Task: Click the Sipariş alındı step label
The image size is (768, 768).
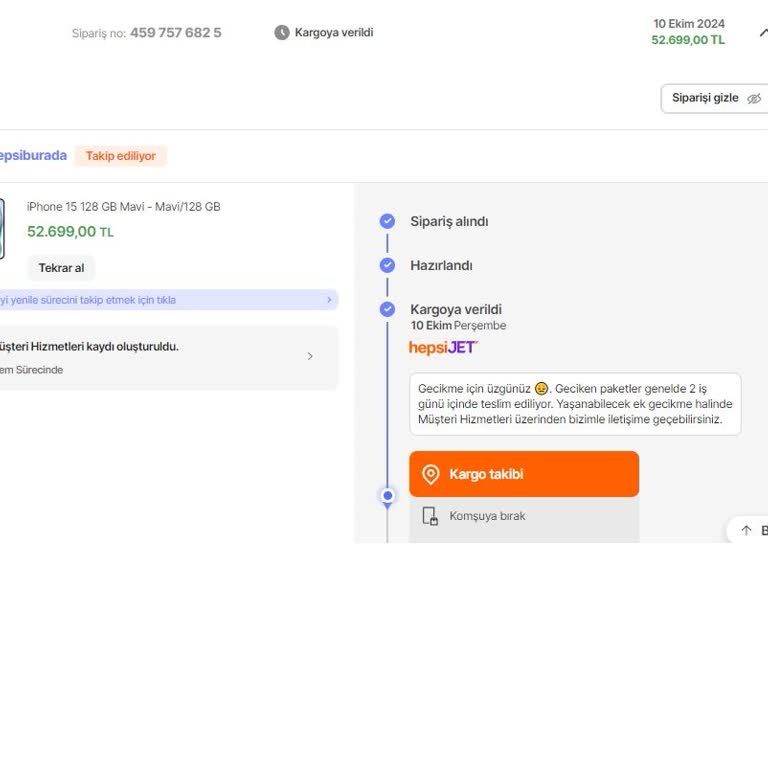Action: tap(449, 221)
